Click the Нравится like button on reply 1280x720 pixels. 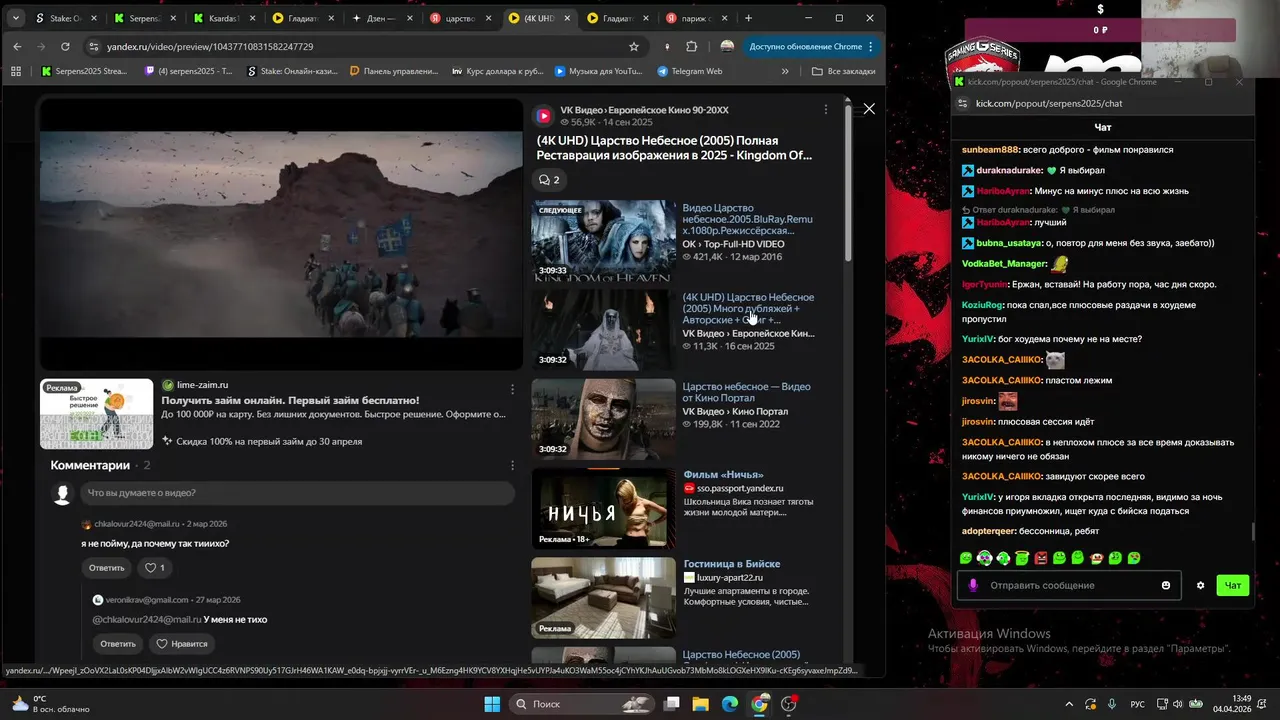pyautogui.click(x=181, y=644)
